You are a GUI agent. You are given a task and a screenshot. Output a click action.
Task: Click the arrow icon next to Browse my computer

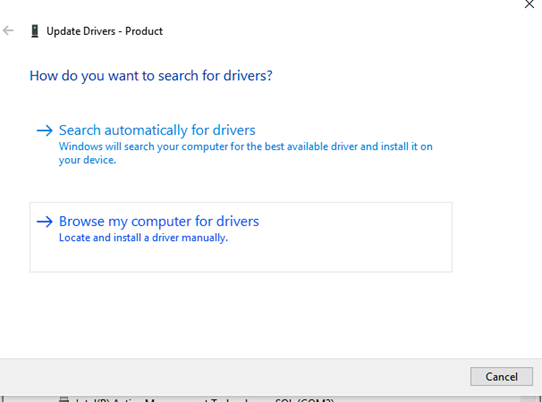coord(45,222)
